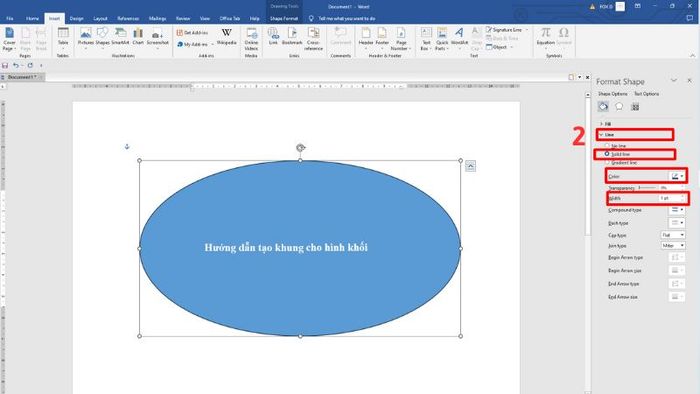Click the Pictures icon
This screenshot has width=700, height=394.
85,37
